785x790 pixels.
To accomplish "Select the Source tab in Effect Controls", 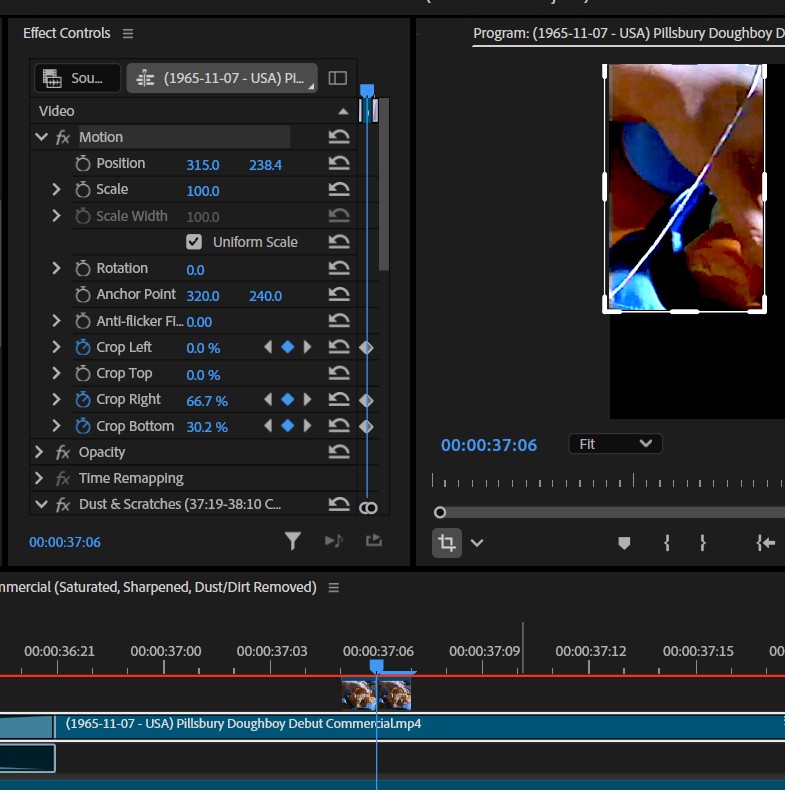I will [x=78, y=79].
